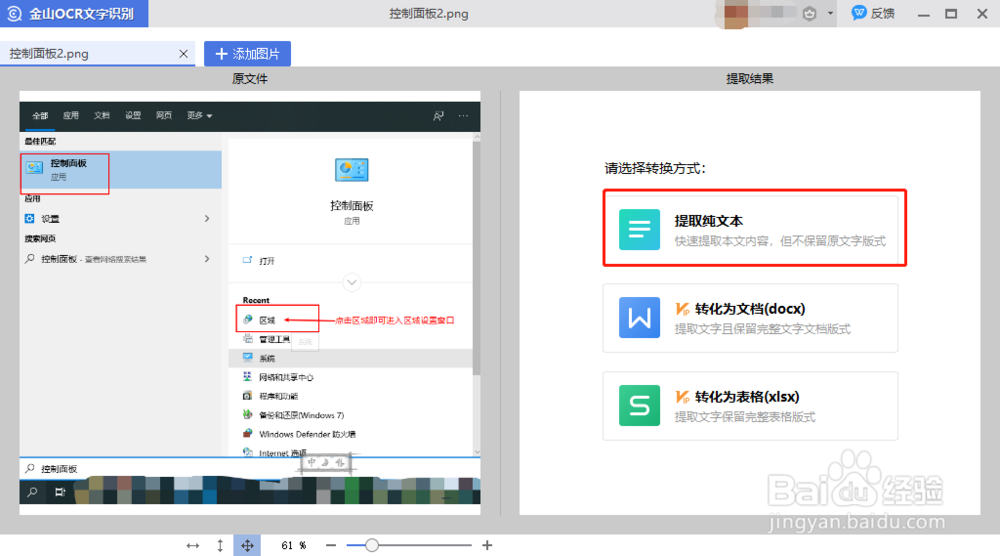The width and height of the screenshot is (1000, 556).
Task: Select the 控制面板2.png file tab
Action: tap(97, 54)
